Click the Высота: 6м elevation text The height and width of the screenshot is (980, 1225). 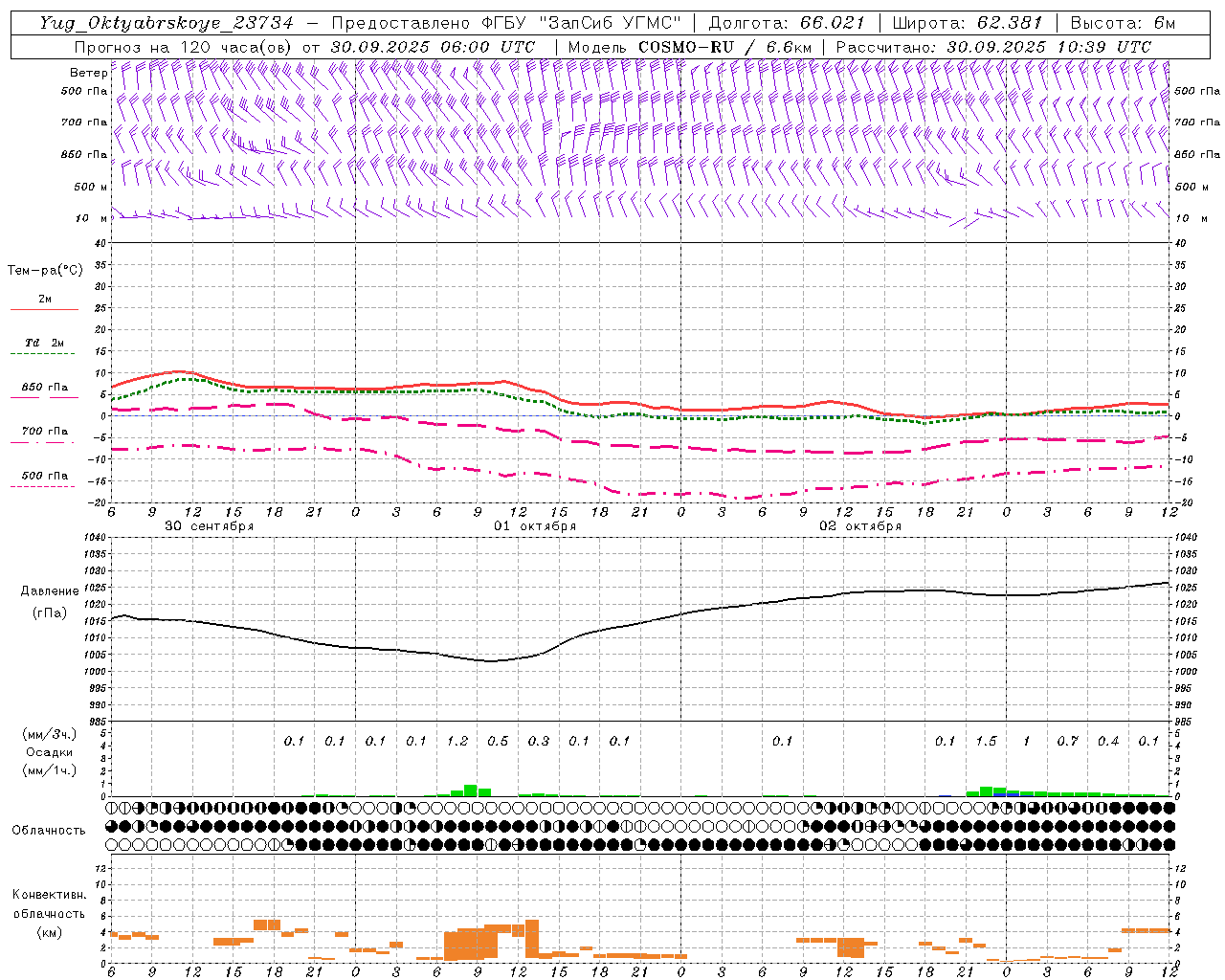pyautogui.click(x=1123, y=23)
